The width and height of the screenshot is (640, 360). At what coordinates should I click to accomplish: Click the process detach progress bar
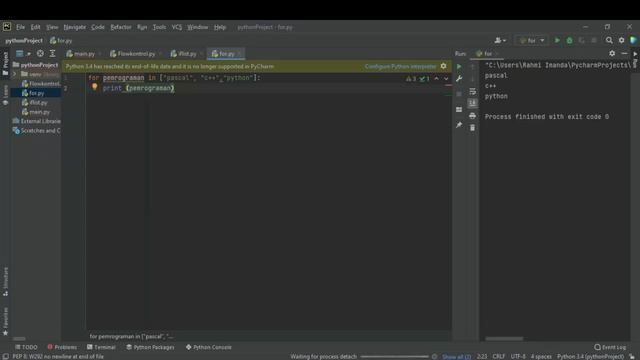point(394,356)
